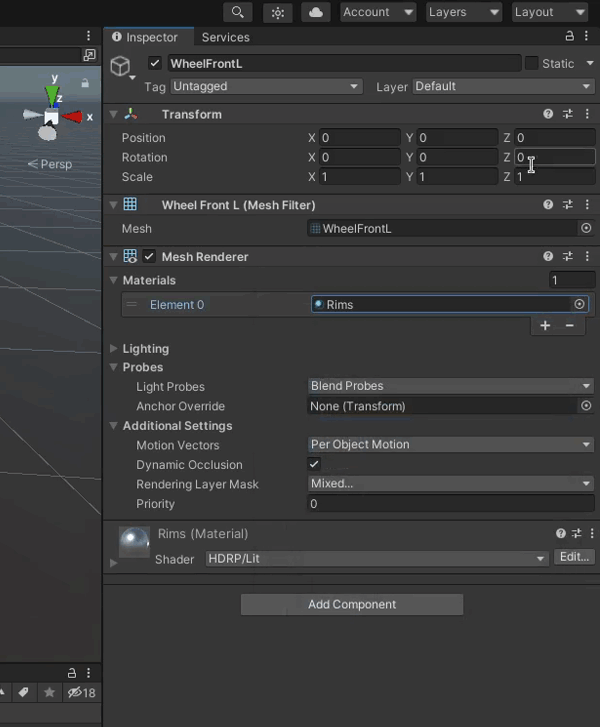This screenshot has width=600, height=727.
Task: Toggle the Inspector lock icon
Action: (x=569, y=36)
